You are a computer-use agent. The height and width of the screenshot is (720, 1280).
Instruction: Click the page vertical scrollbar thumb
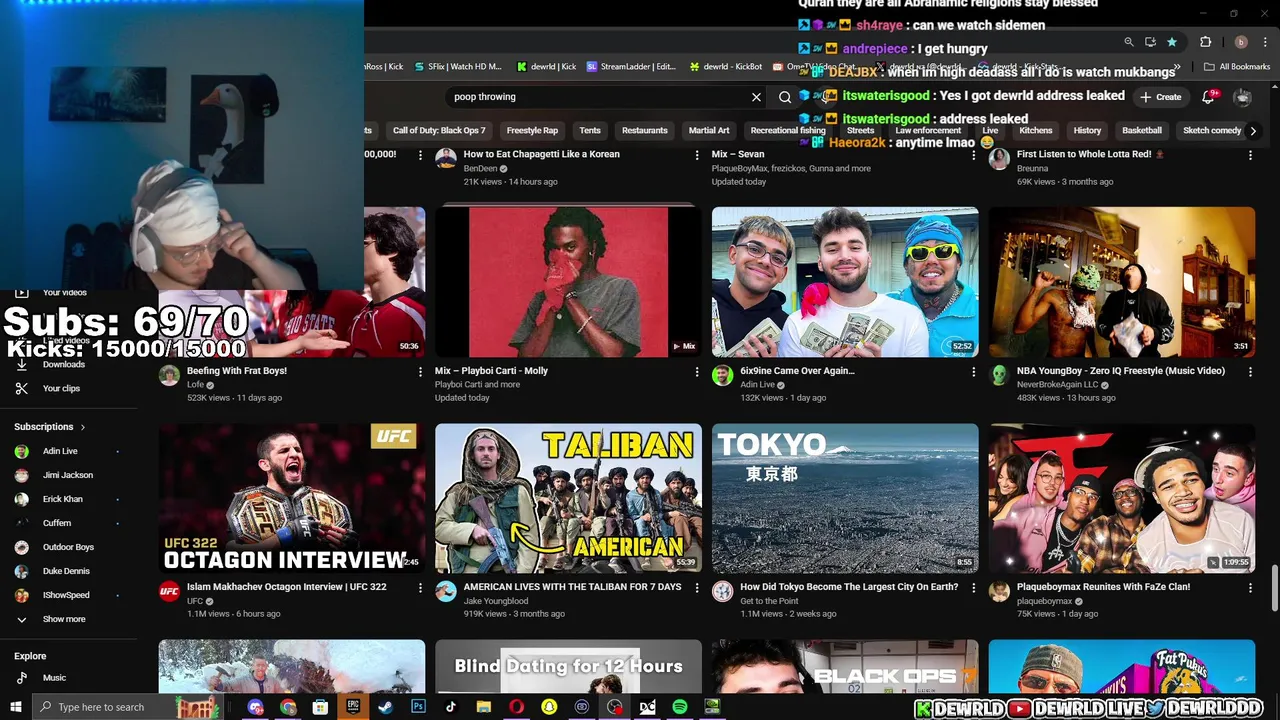pos(1274,588)
